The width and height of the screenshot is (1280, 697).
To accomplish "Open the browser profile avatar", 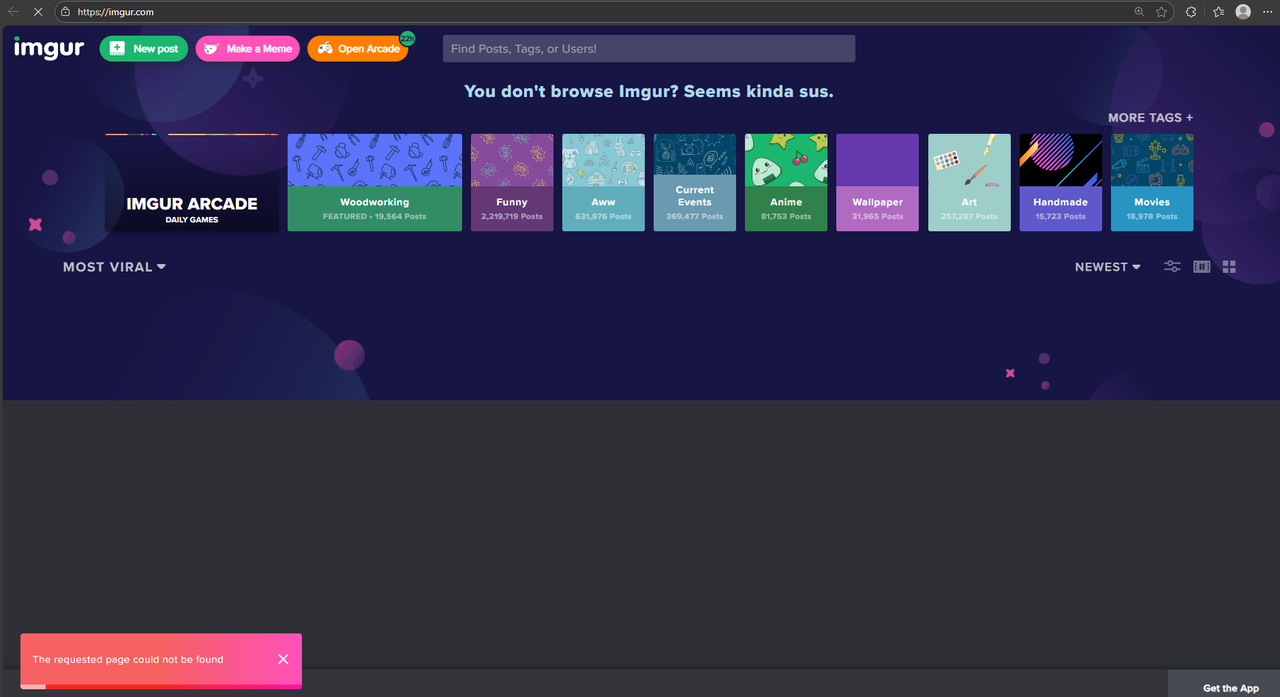I will click(x=1243, y=12).
